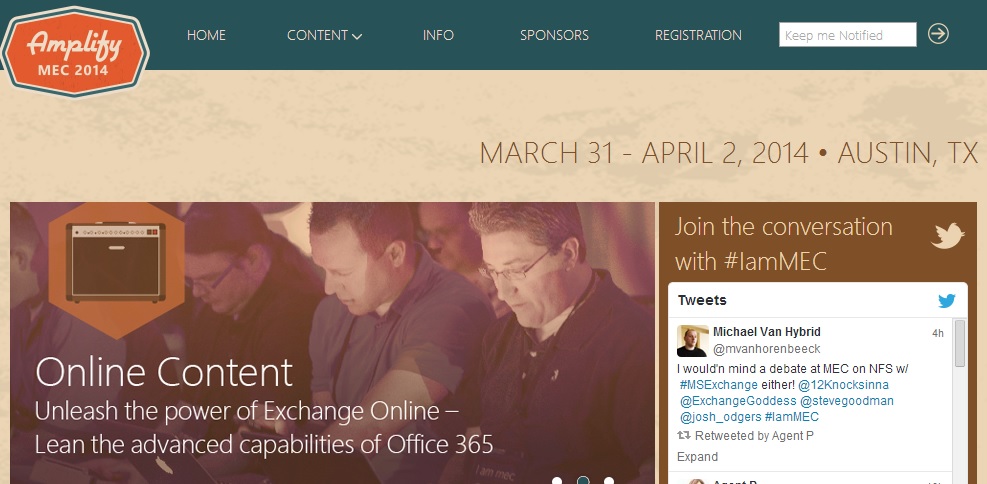The width and height of the screenshot is (987, 484).
Task: Open Michael Van Hybrid's avatar
Action: (692, 341)
